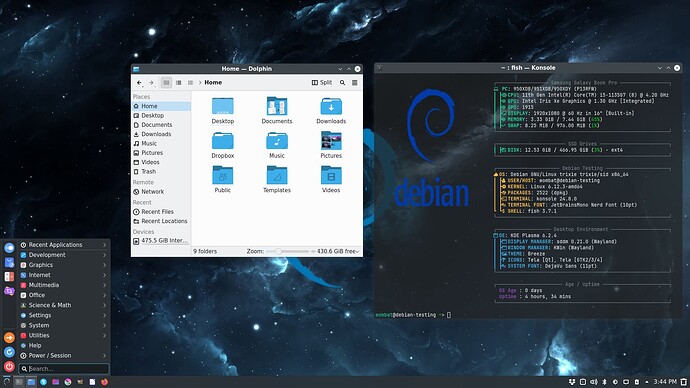Open the Utilities menu category

point(64,335)
